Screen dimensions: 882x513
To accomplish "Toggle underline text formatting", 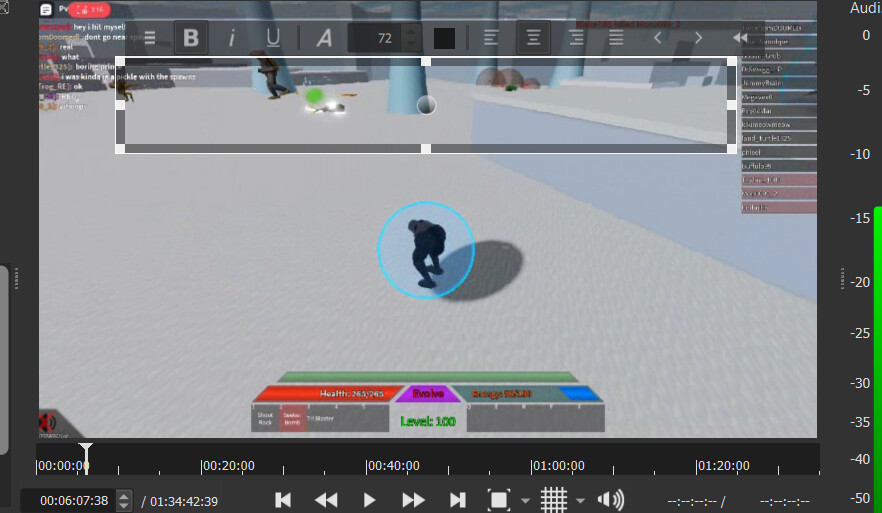I will pyautogui.click(x=273, y=38).
